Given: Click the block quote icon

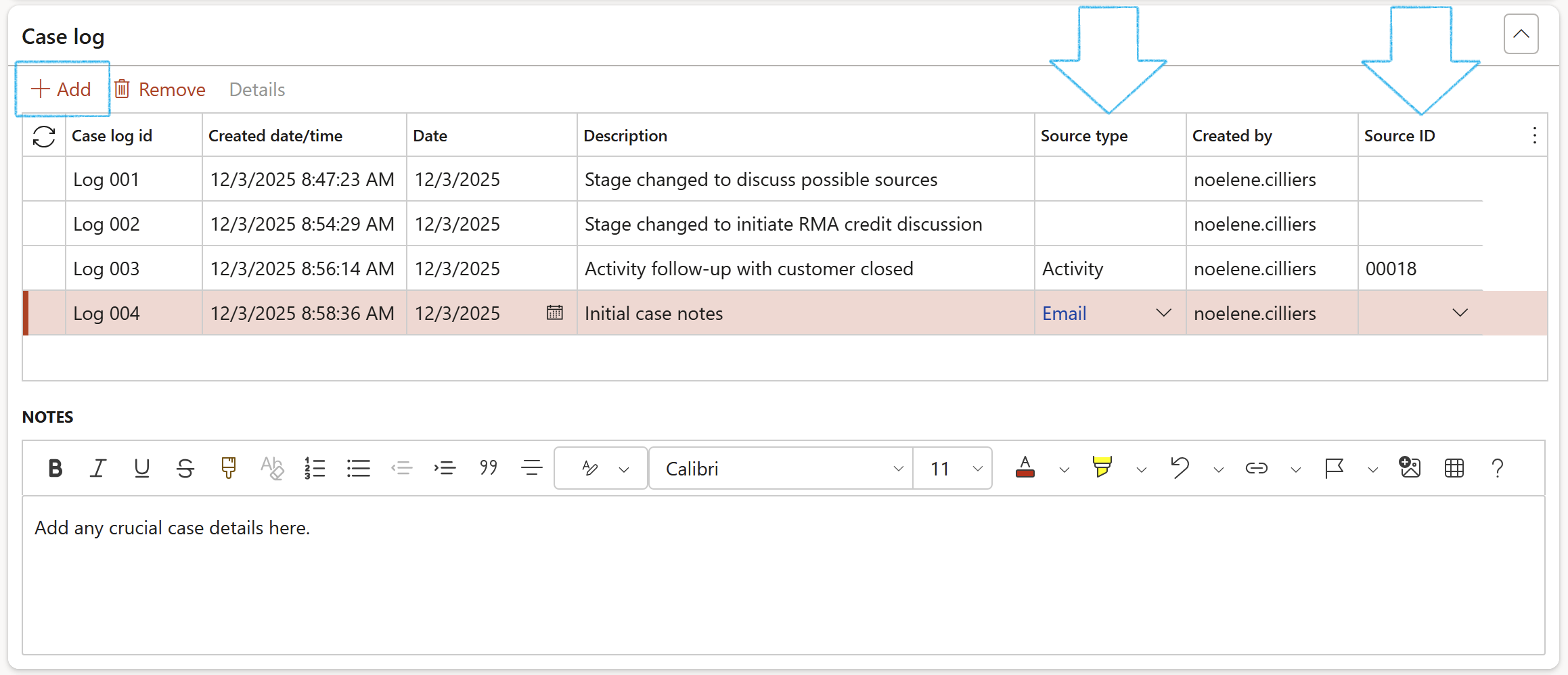Looking at the screenshot, I should coord(488,468).
